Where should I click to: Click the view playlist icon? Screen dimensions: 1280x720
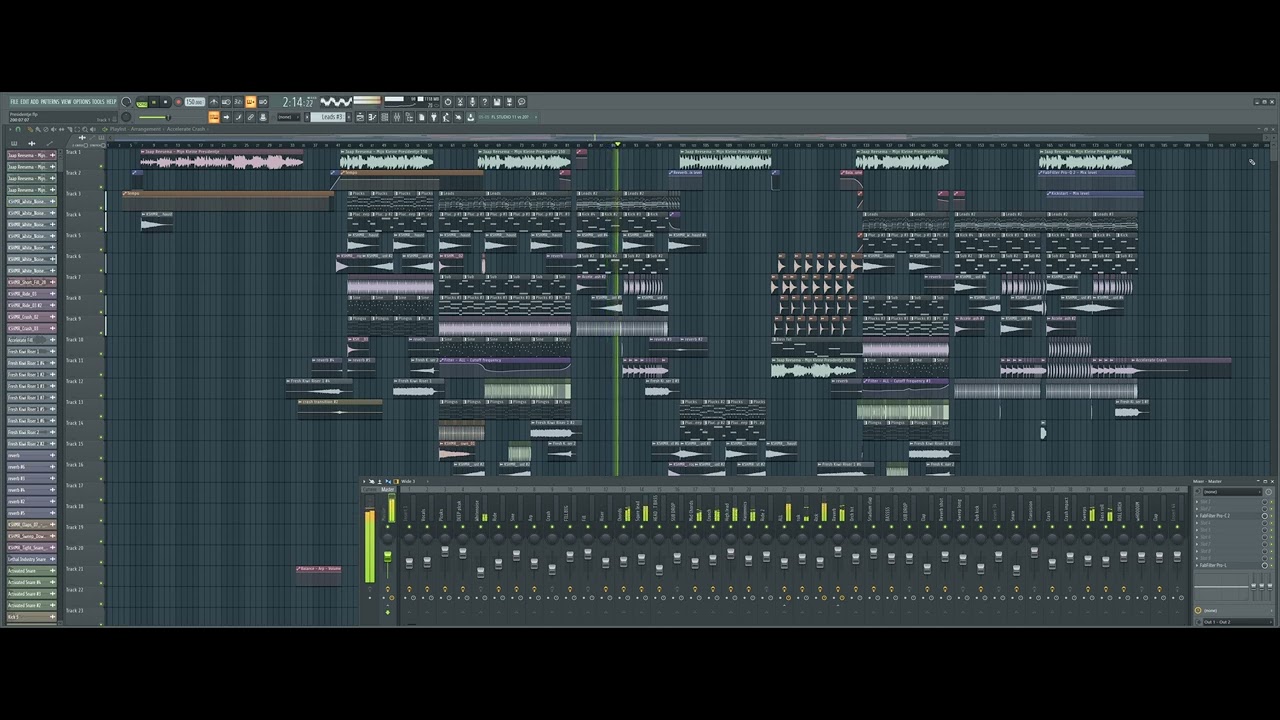click(x=359, y=117)
